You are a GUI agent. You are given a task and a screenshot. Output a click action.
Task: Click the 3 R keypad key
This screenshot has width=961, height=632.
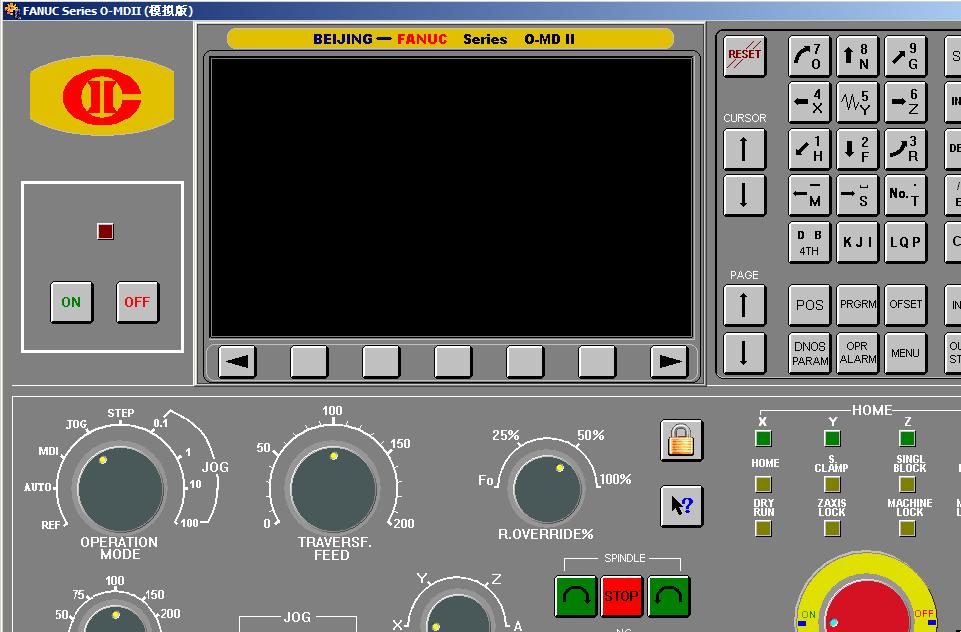(x=905, y=148)
